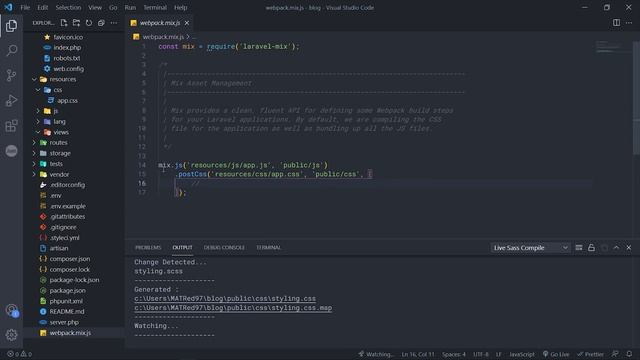Click the New File icon in Explorer
Screen dimensions: 640x360
(x=64, y=23)
